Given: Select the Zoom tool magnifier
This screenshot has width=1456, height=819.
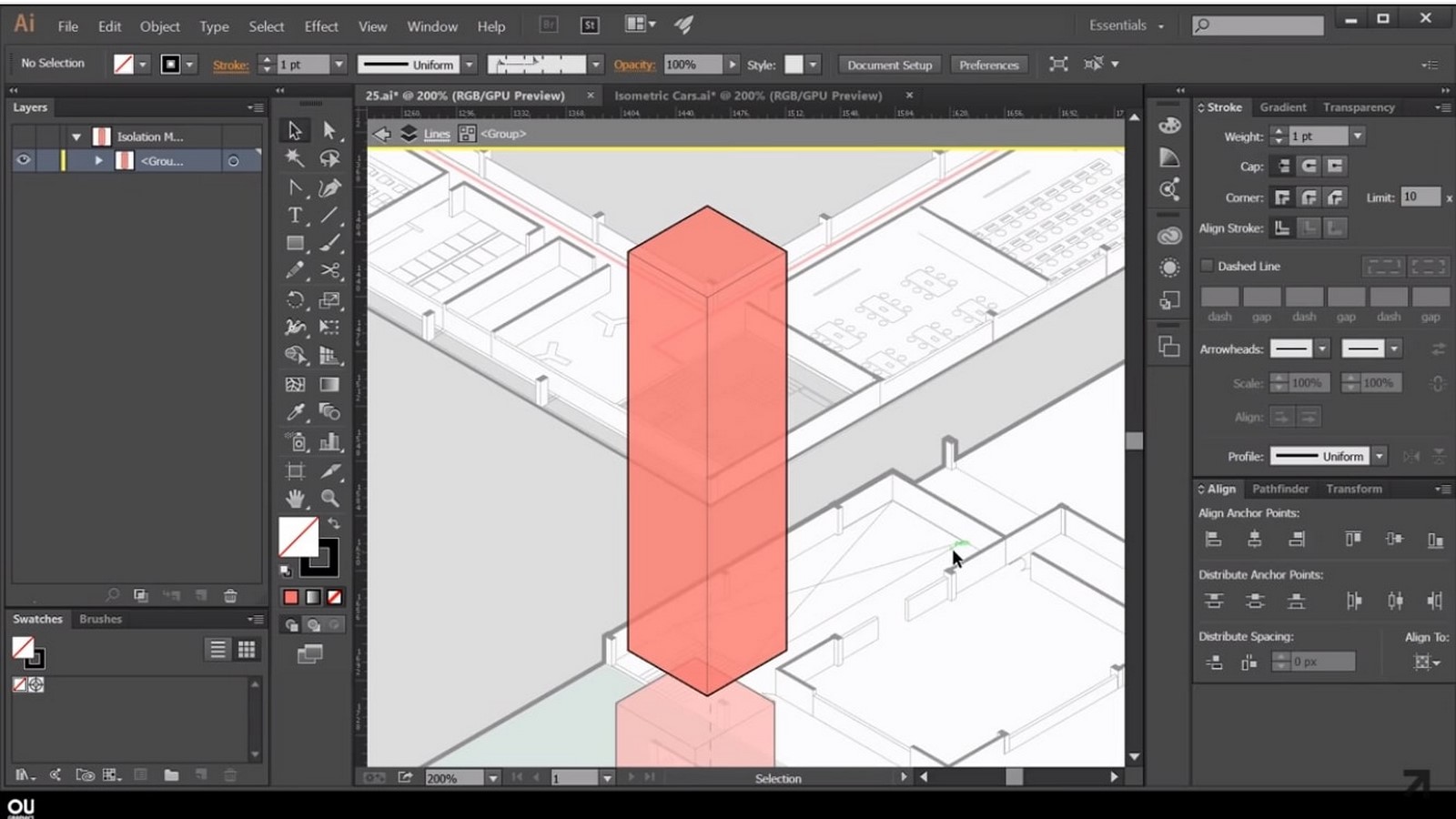Looking at the screenshot, I should point(329,498).
